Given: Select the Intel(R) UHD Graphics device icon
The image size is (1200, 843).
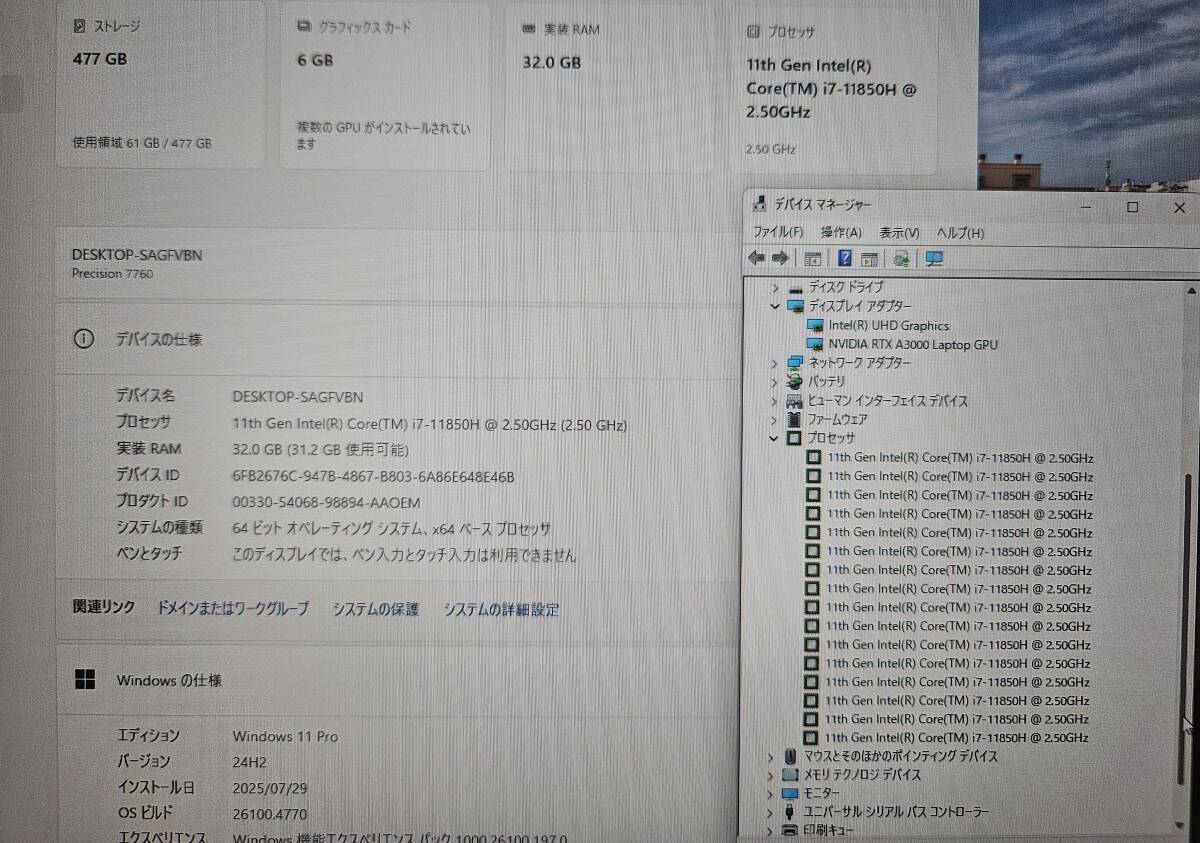Looking at the screenshot, I should point(813,326).
